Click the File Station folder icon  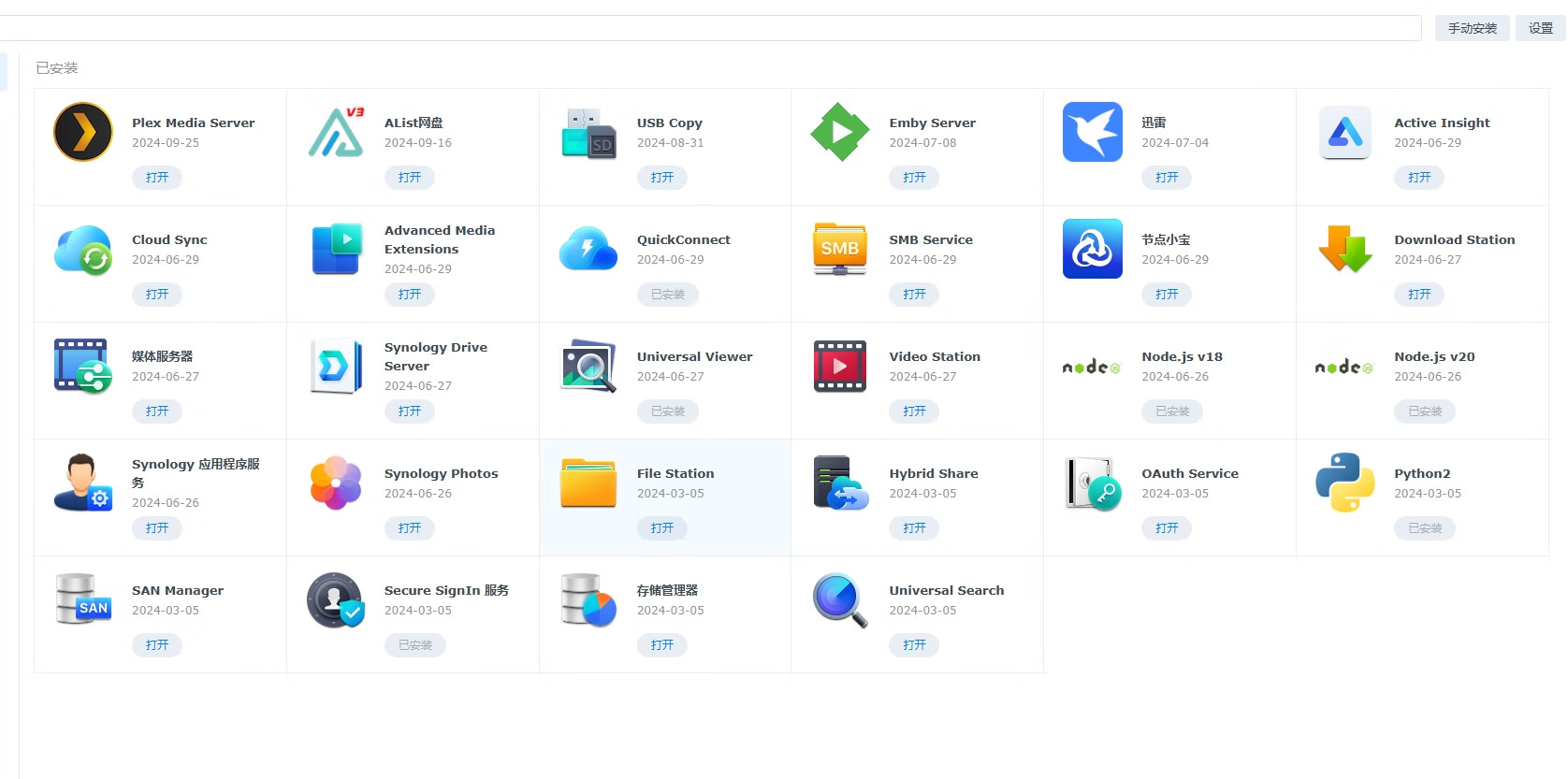click(x=588, y=483)
